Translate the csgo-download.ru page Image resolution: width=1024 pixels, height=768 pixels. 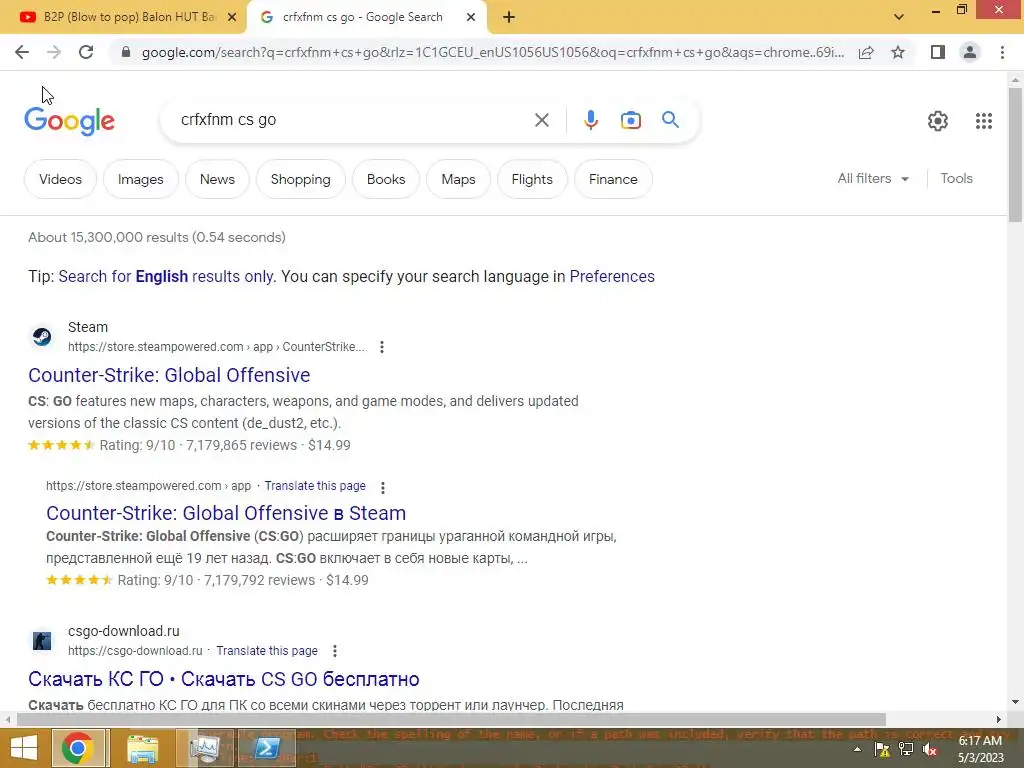click(266, 650)
